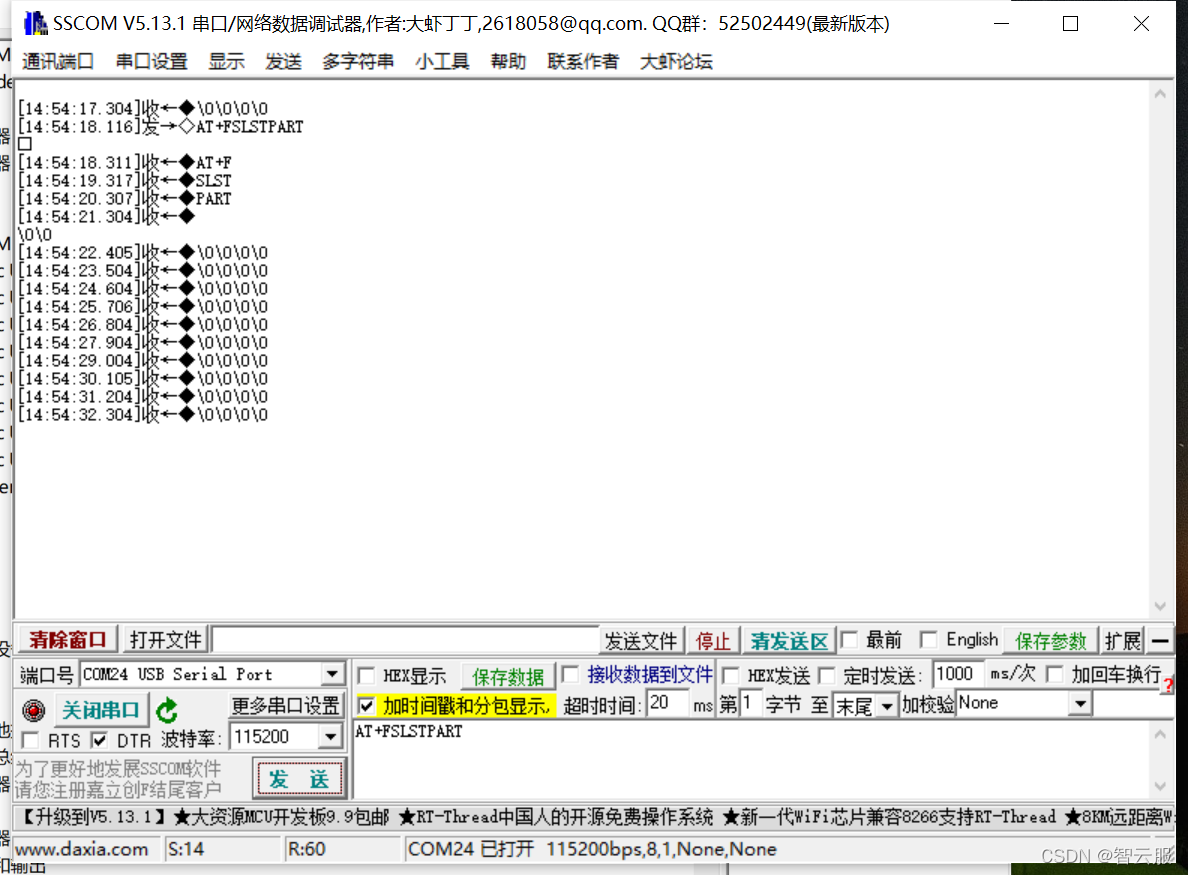Click the 清除窗口 button
The image size is (1188, 875).
68,640
